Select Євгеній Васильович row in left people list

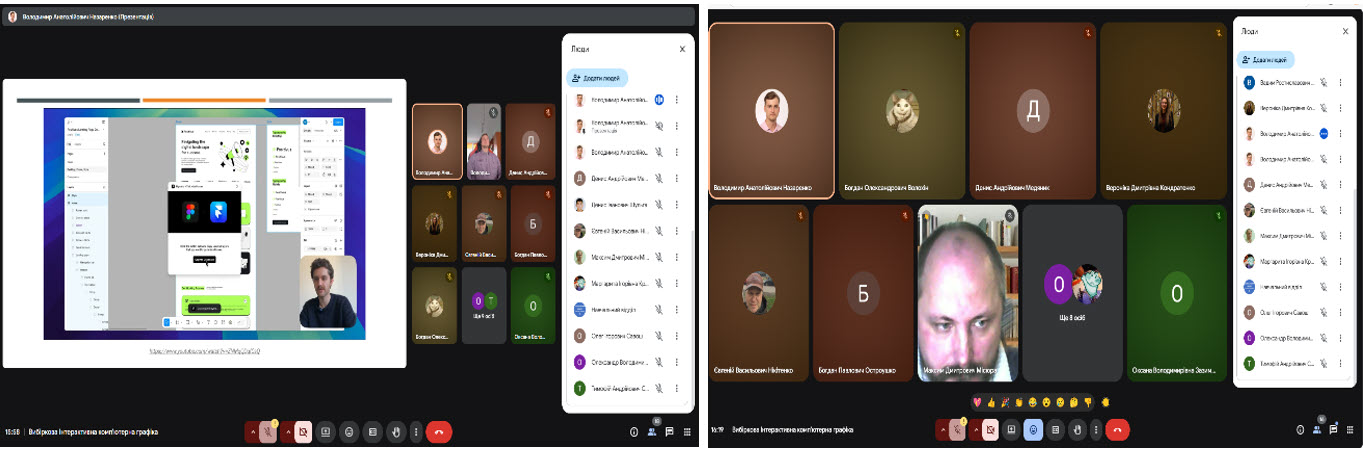click(x=627, y=230)
